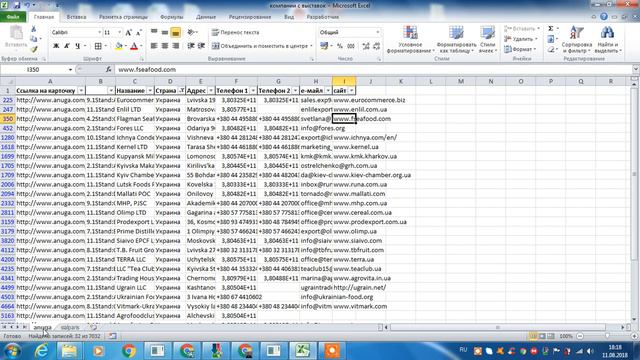Open Найти и выделить binoculars
The image size is (640, 360).
607,39
